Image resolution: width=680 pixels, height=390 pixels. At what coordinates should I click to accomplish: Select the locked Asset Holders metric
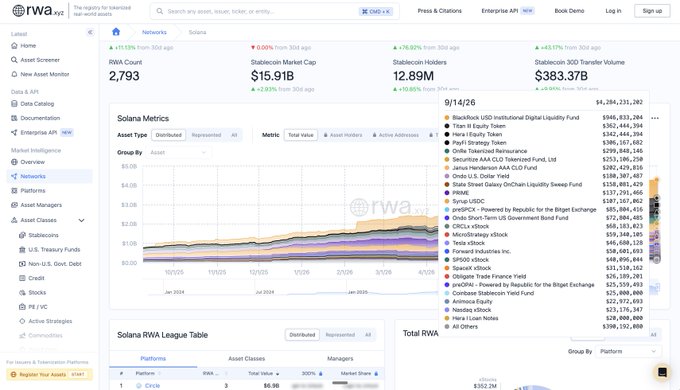coord(343,135)
